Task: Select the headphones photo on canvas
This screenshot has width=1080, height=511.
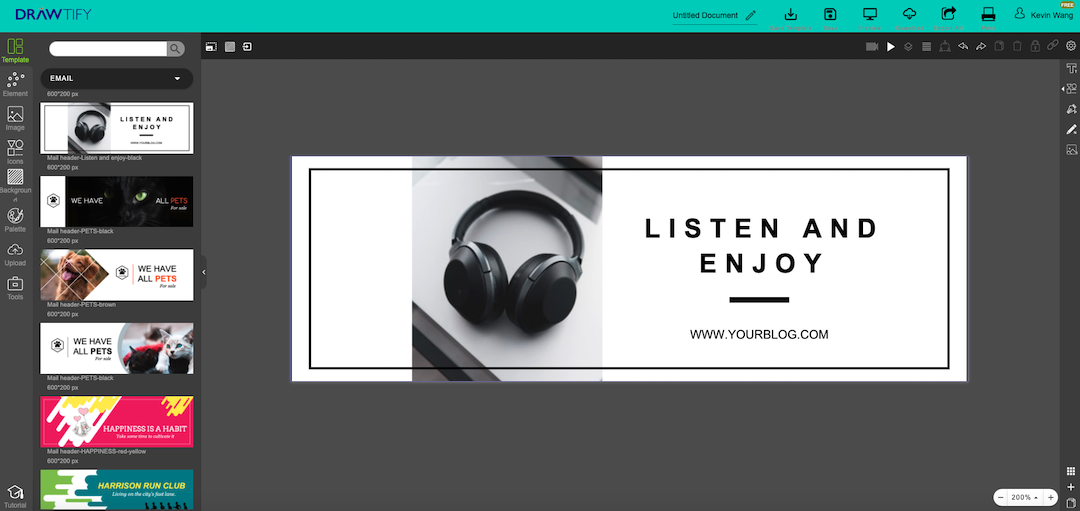Action: tap(507, 269)
